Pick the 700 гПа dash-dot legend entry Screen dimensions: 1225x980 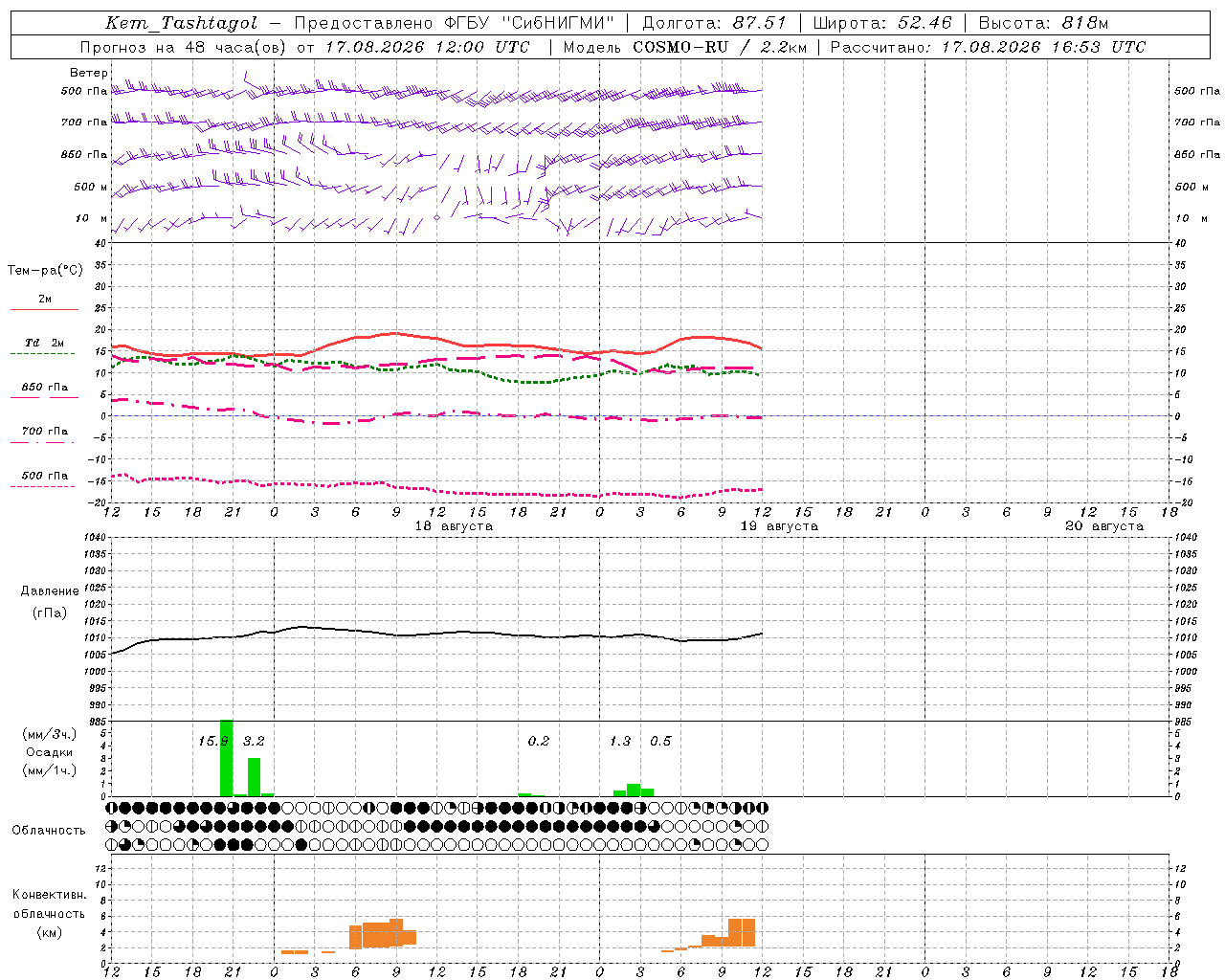tap(44, 433)
